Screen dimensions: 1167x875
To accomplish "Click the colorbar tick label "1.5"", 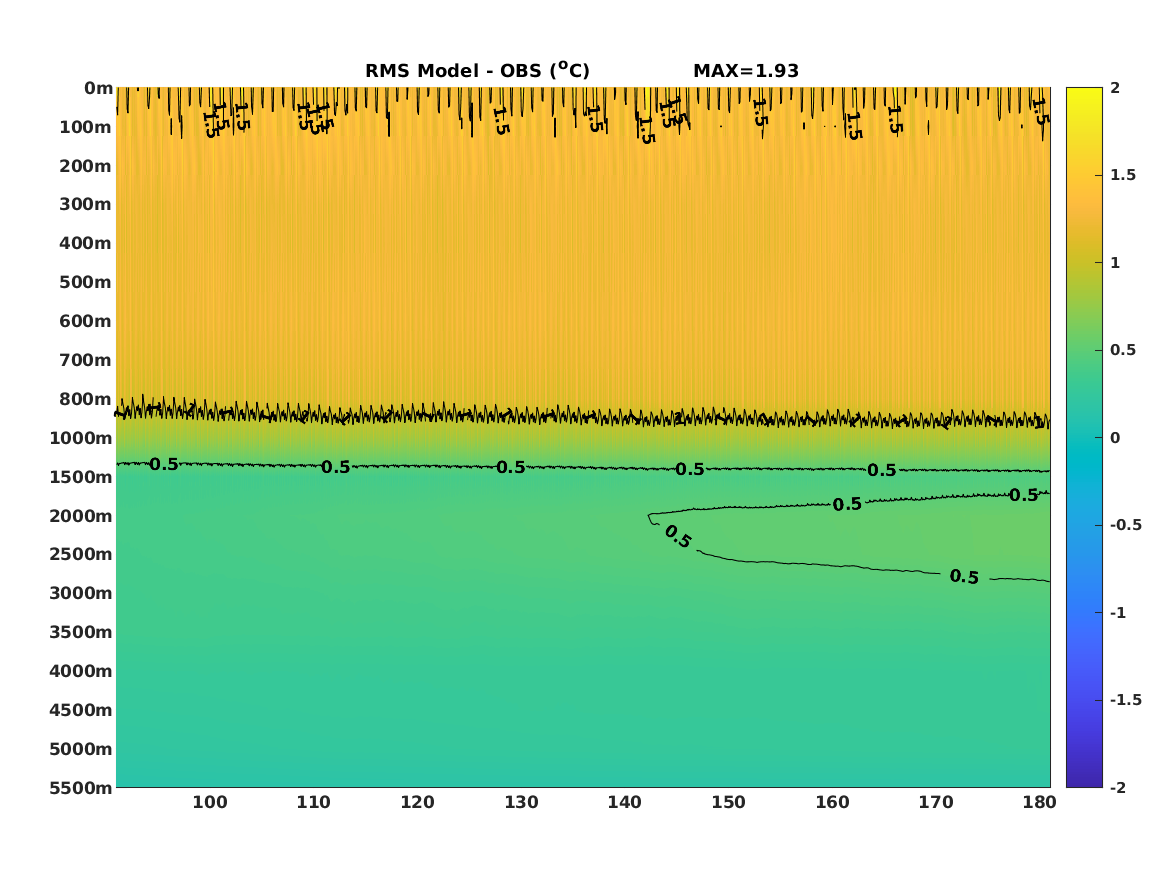I will 1123,175.
